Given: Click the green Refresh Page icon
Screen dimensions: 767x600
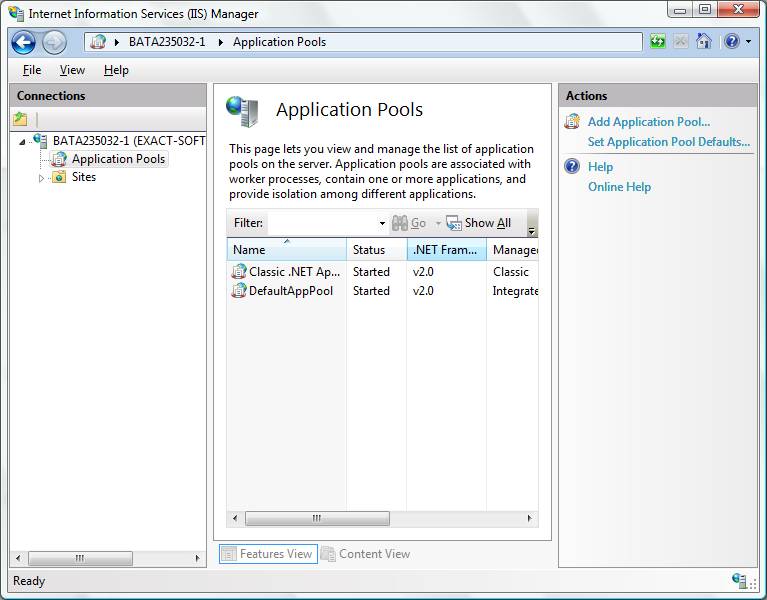Looking at the screenshot, I should coord(657,42).
